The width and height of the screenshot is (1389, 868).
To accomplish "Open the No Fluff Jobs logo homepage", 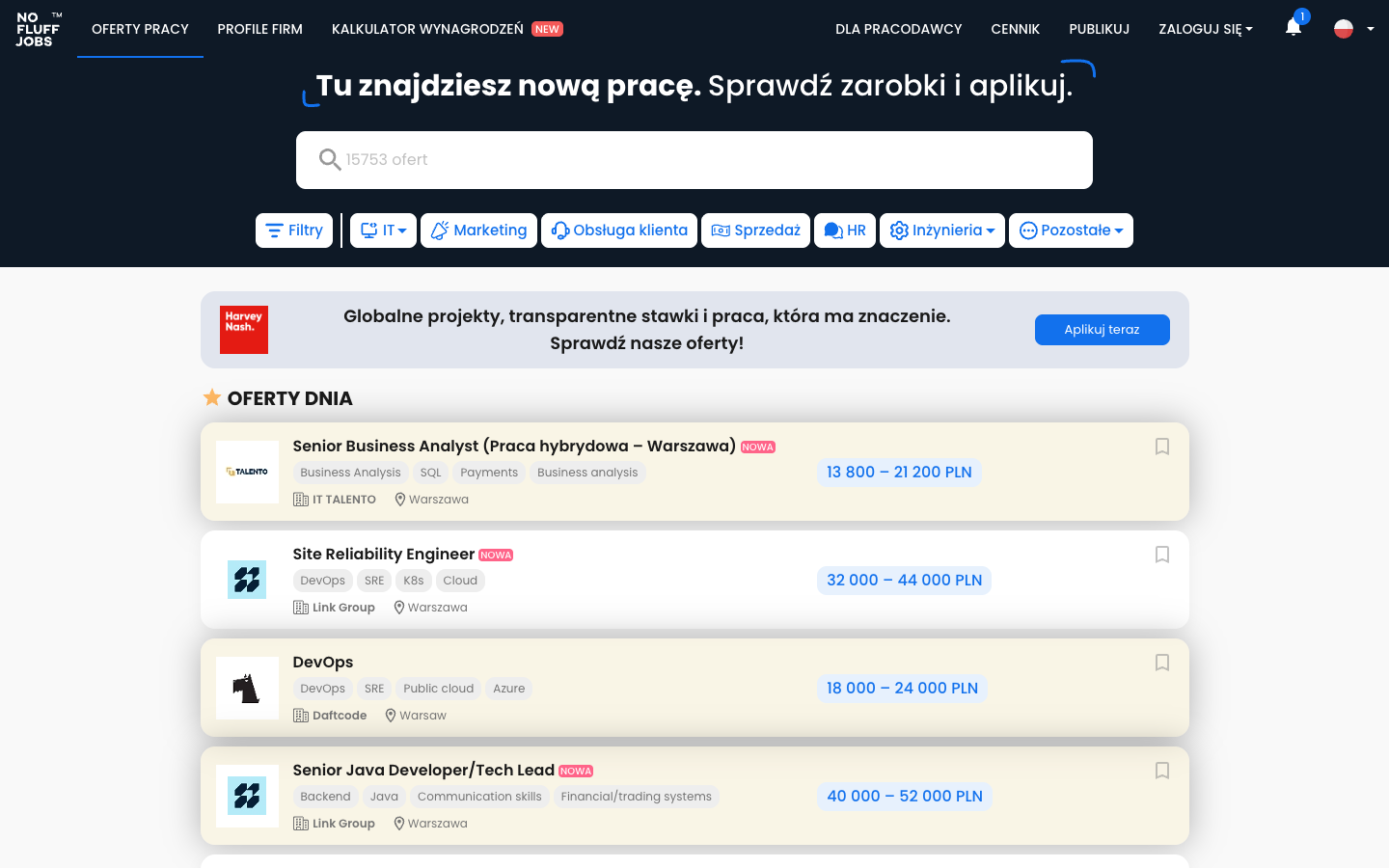I will 39,29.
